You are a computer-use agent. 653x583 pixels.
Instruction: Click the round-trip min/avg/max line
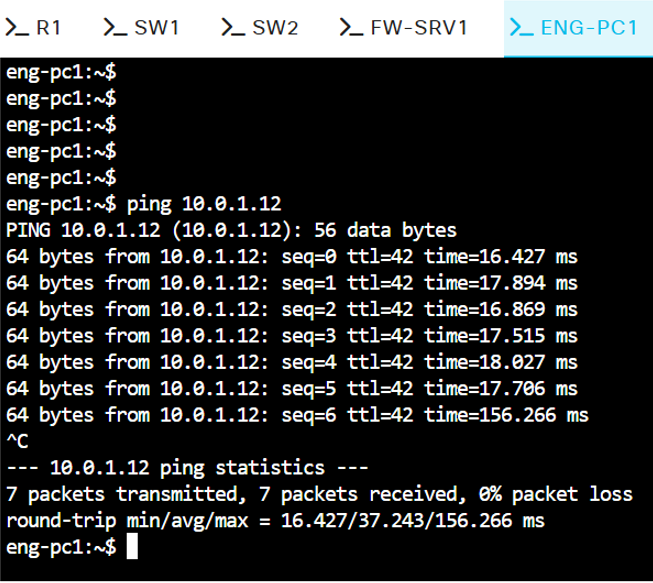[275, 521]
